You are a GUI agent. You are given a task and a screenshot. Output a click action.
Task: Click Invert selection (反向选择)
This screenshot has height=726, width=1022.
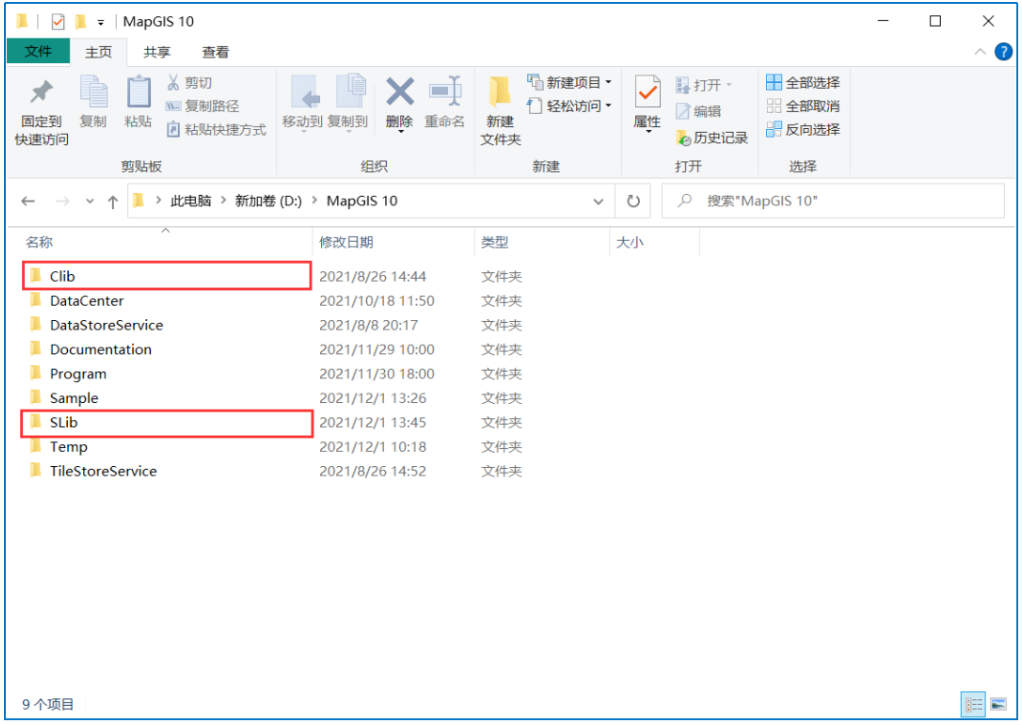(x=803, y=130)
